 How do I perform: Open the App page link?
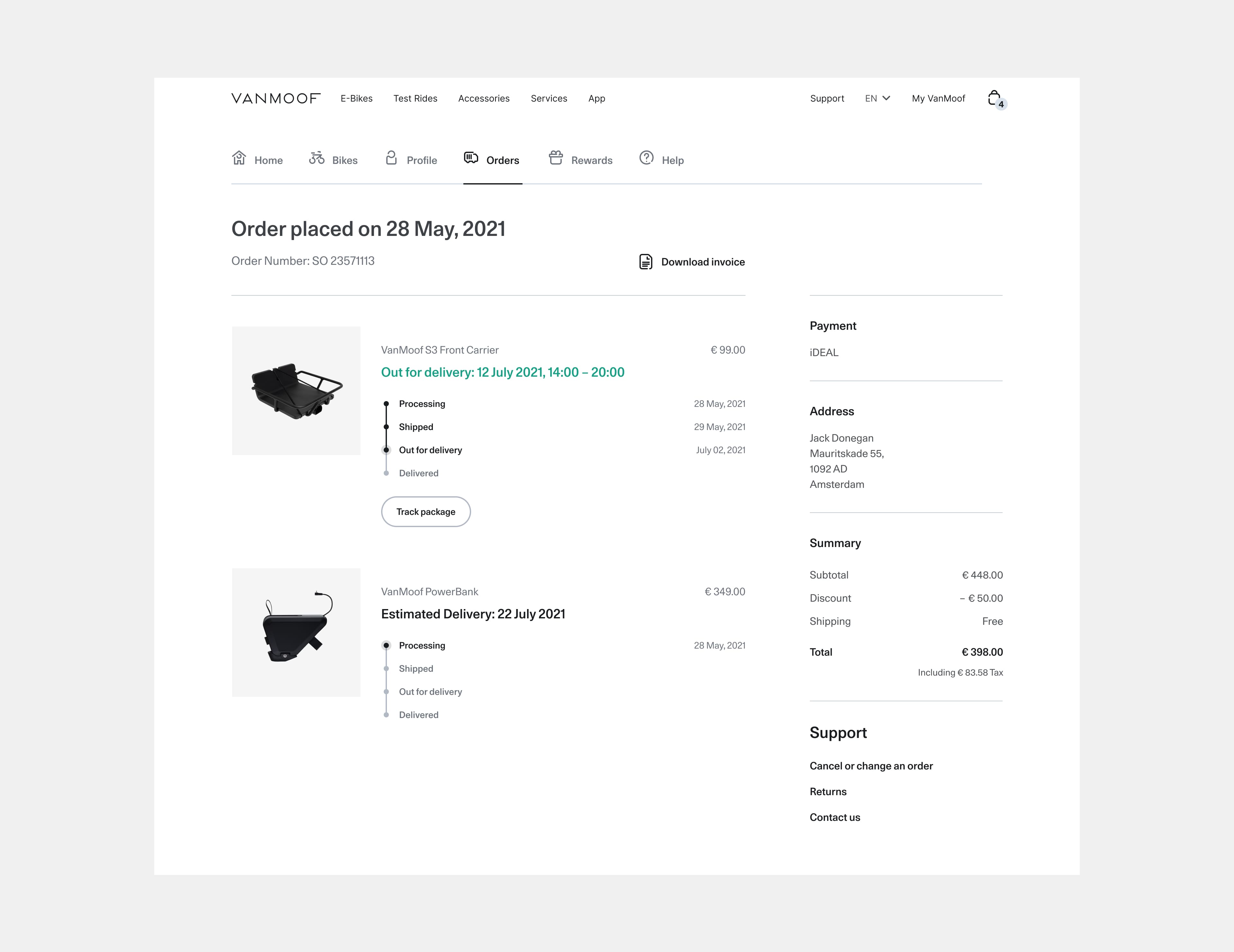[597, 98]
